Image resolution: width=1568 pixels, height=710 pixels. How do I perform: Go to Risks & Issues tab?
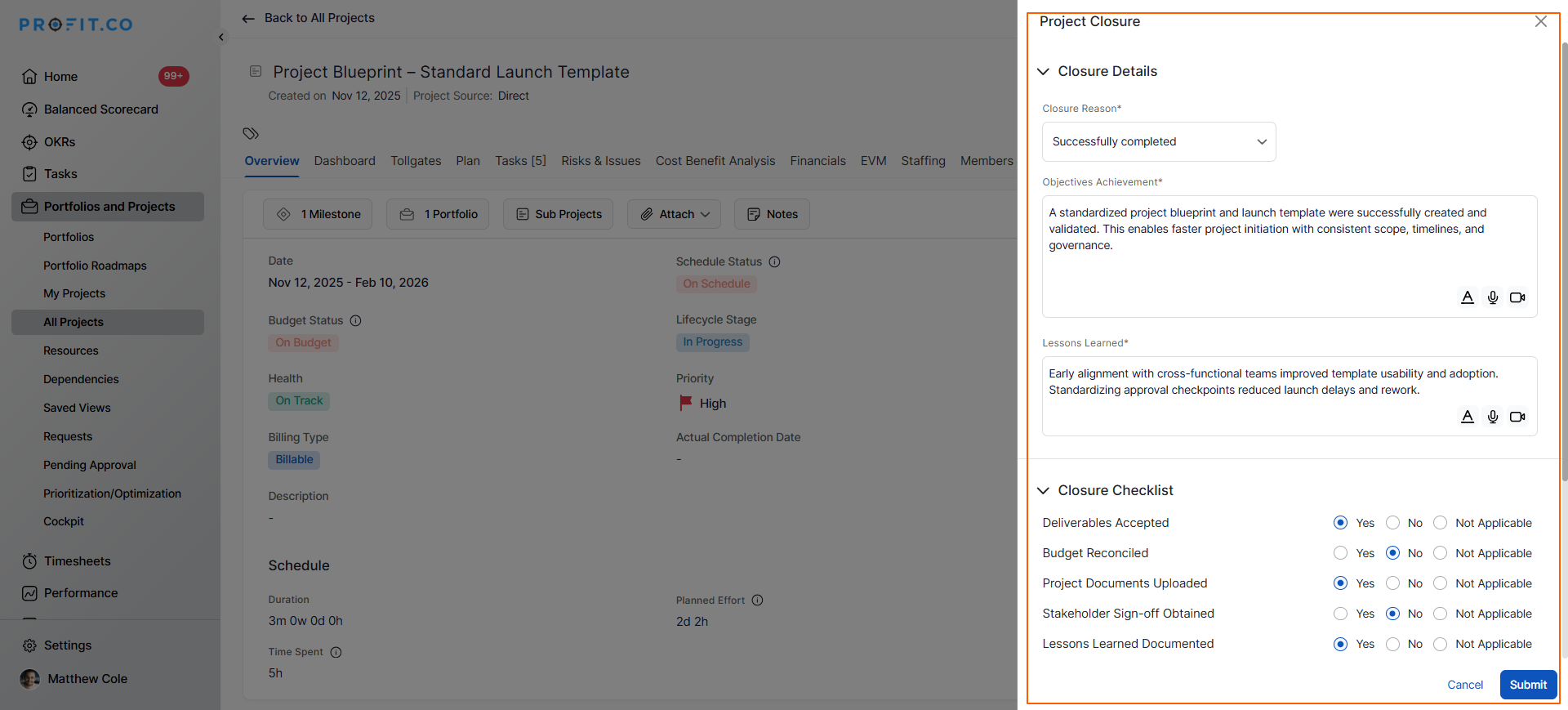point(601,161)
